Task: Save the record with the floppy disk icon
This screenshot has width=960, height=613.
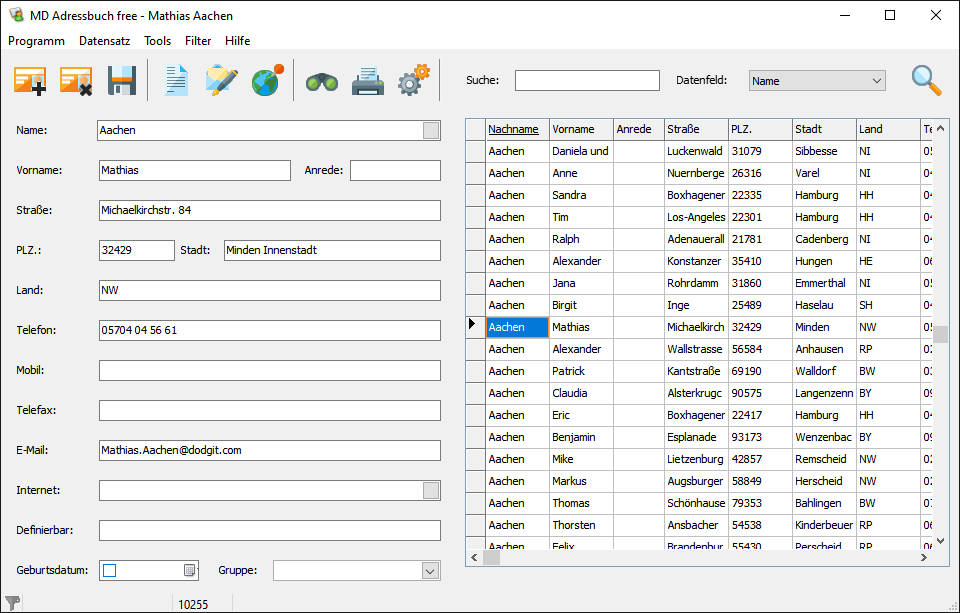Action: [x=122, y=81]
